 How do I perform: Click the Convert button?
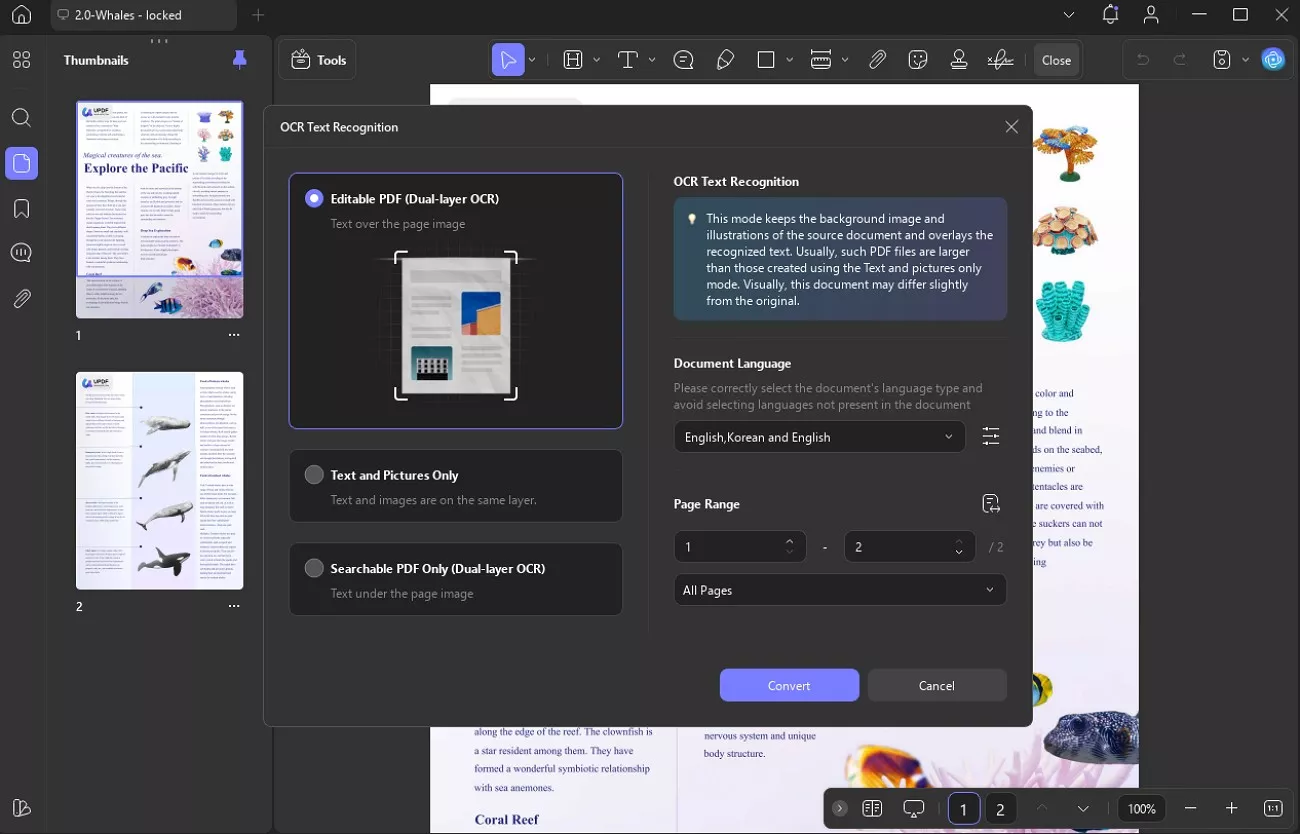(x=789, y=685)
